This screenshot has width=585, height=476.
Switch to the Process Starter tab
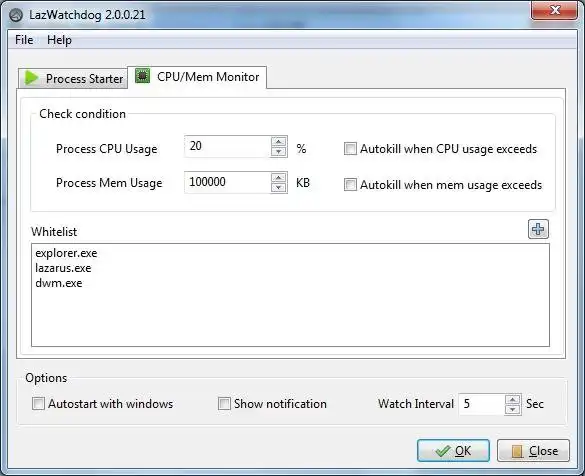(73, 78)
